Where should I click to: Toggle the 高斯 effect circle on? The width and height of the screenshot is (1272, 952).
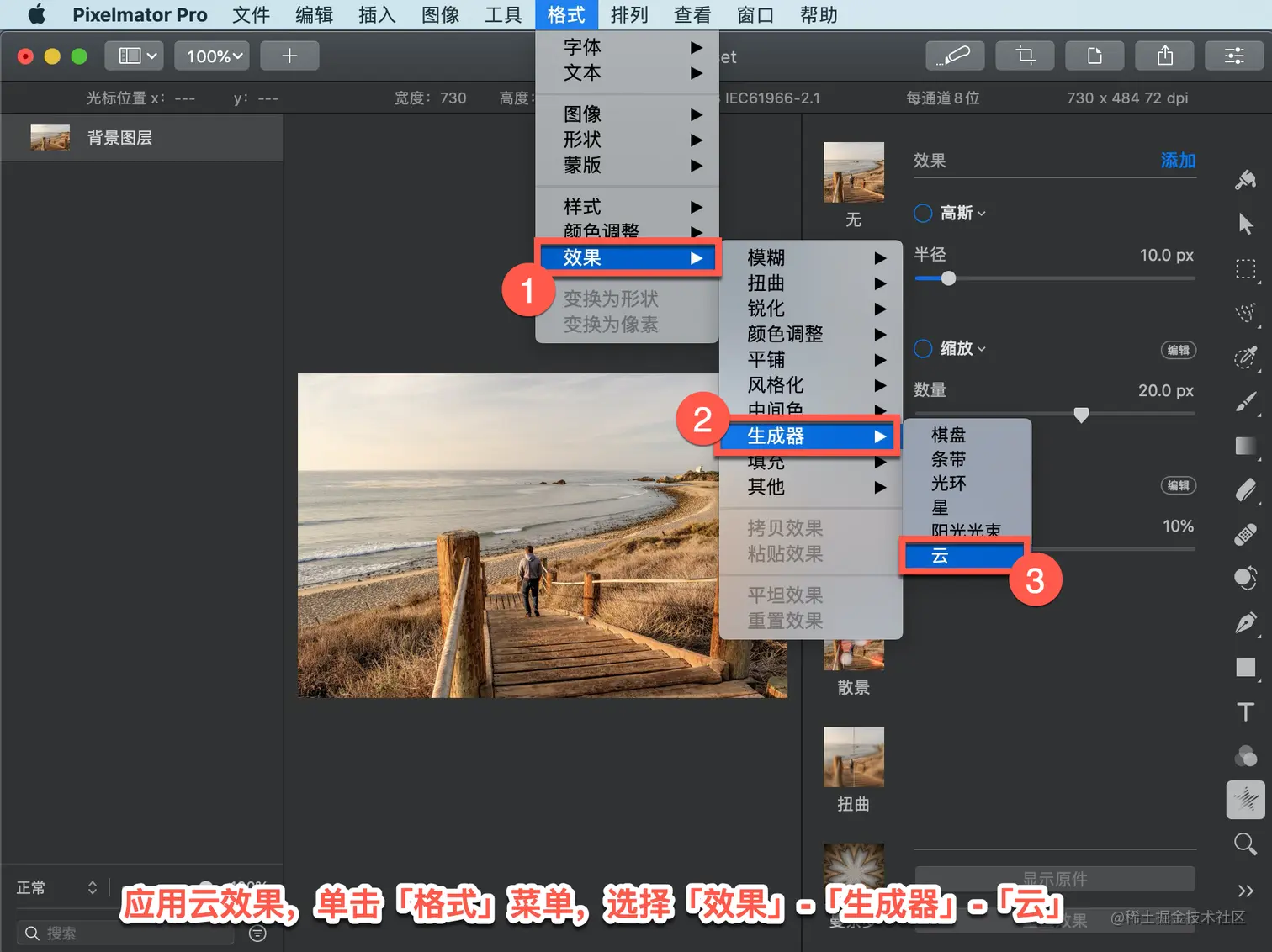(x=923, y=214)
